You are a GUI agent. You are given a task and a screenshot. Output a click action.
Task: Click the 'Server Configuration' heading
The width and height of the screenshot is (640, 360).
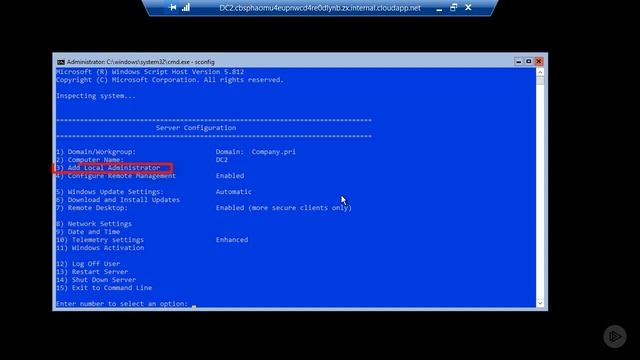coord(196,128)
